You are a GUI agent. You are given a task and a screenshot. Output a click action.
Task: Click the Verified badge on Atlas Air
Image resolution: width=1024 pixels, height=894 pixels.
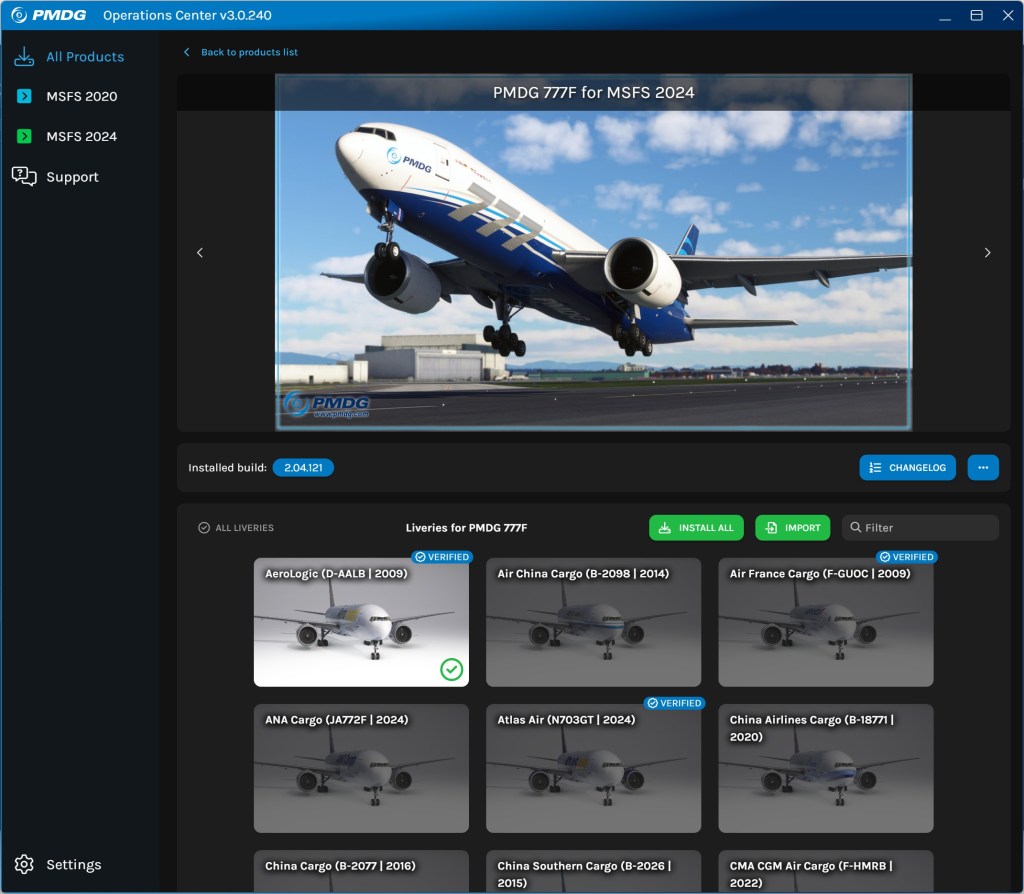674,703
